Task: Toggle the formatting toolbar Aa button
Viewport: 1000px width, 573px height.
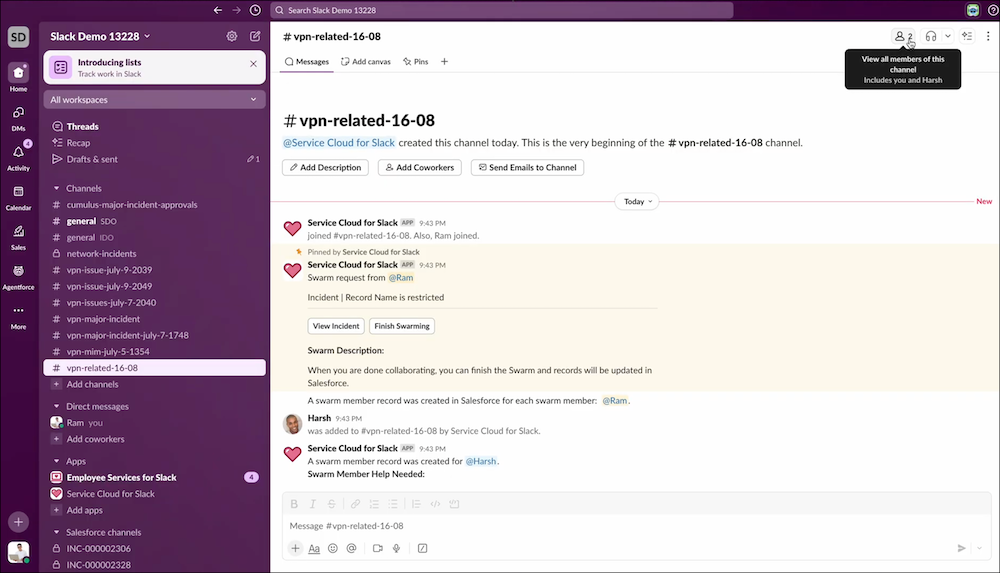Action: [314, 548]
